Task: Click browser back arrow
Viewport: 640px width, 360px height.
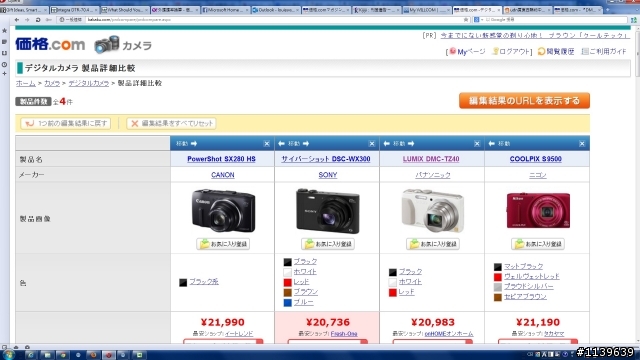Action: 17,20
